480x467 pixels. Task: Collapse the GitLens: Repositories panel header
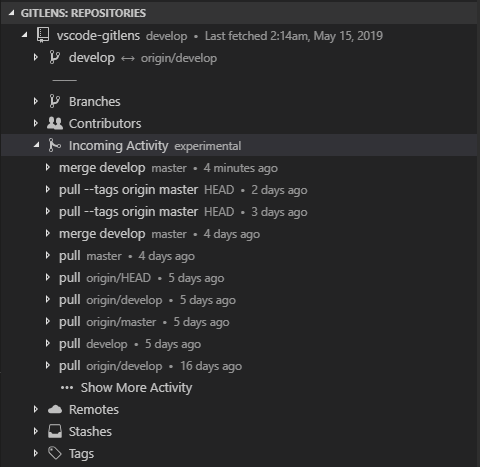point(12,13)
